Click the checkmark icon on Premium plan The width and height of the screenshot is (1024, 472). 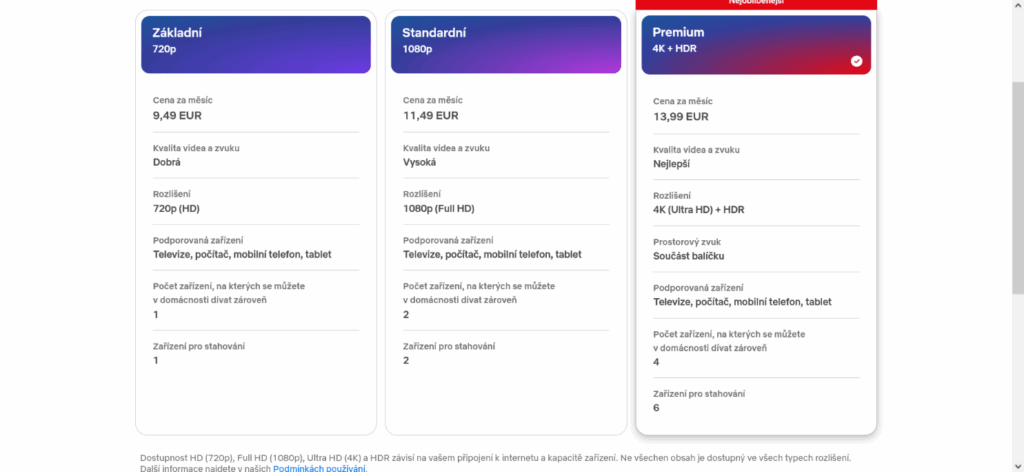pos(856,61)
